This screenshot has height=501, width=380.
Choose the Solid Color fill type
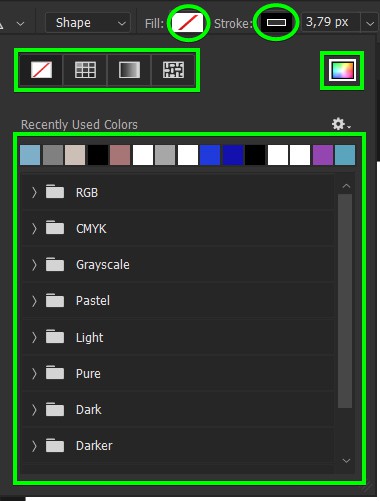point(85,70)
